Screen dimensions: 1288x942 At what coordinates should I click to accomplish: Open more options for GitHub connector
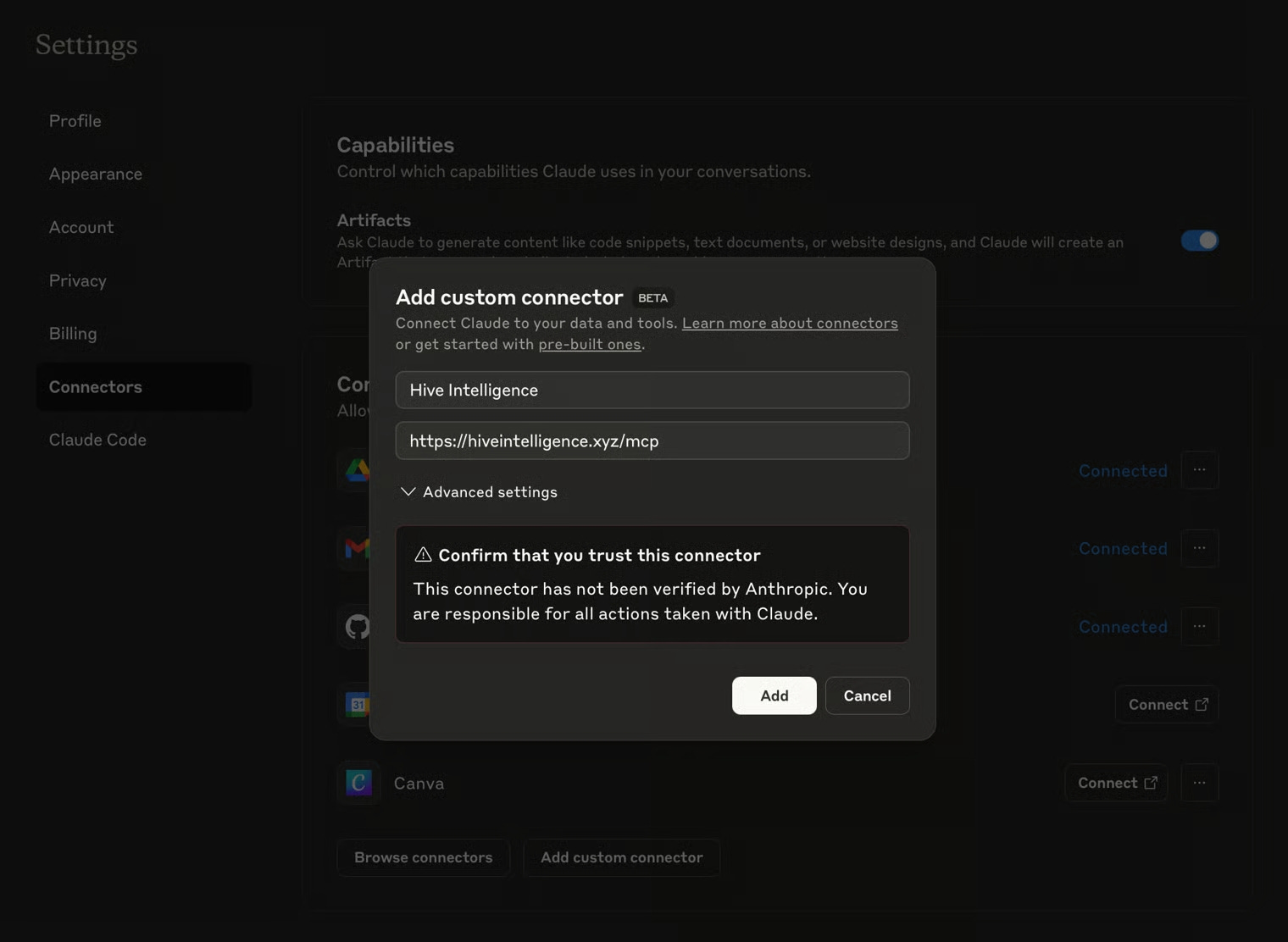tap(1199, 627)
